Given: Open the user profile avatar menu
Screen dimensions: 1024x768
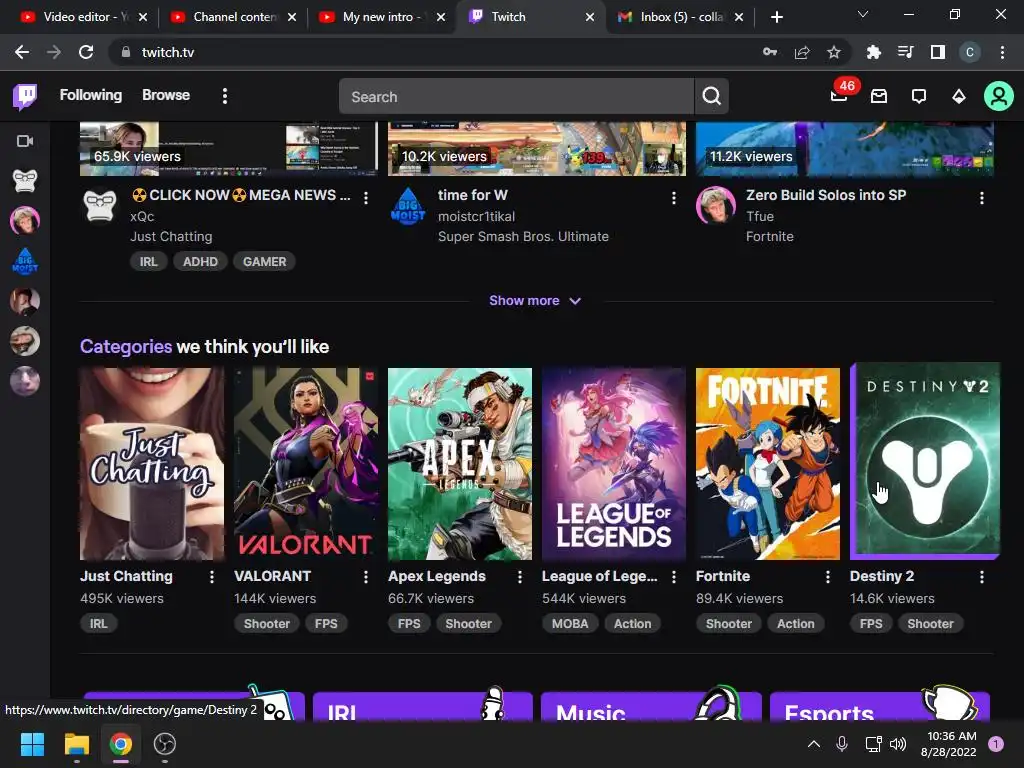Looking at the screenshot, I should point(999,97).
